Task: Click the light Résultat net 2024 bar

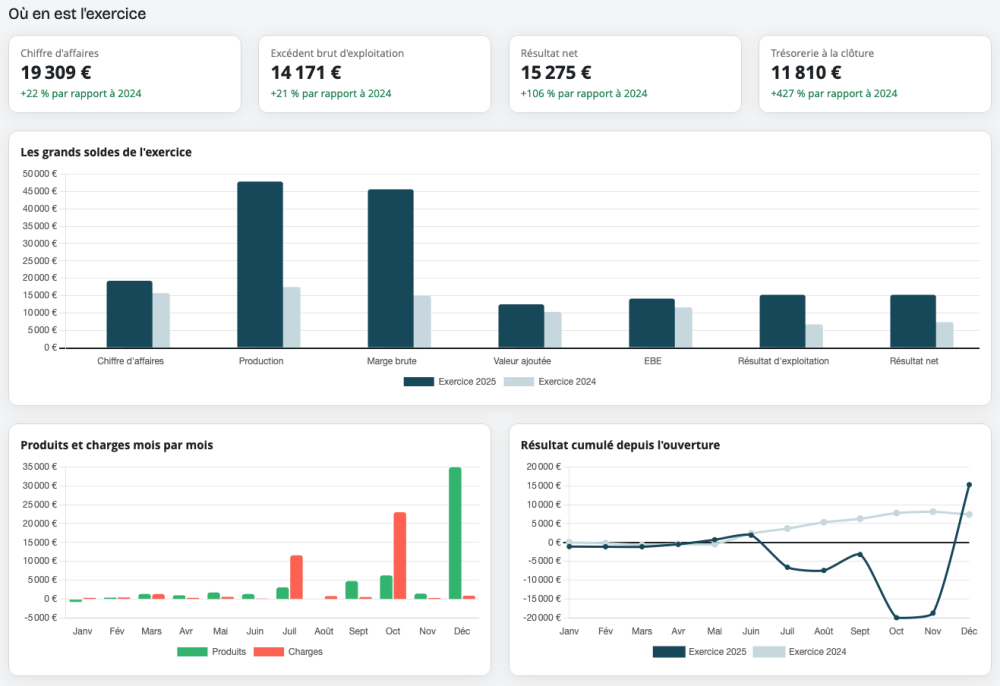Action: 945,335
